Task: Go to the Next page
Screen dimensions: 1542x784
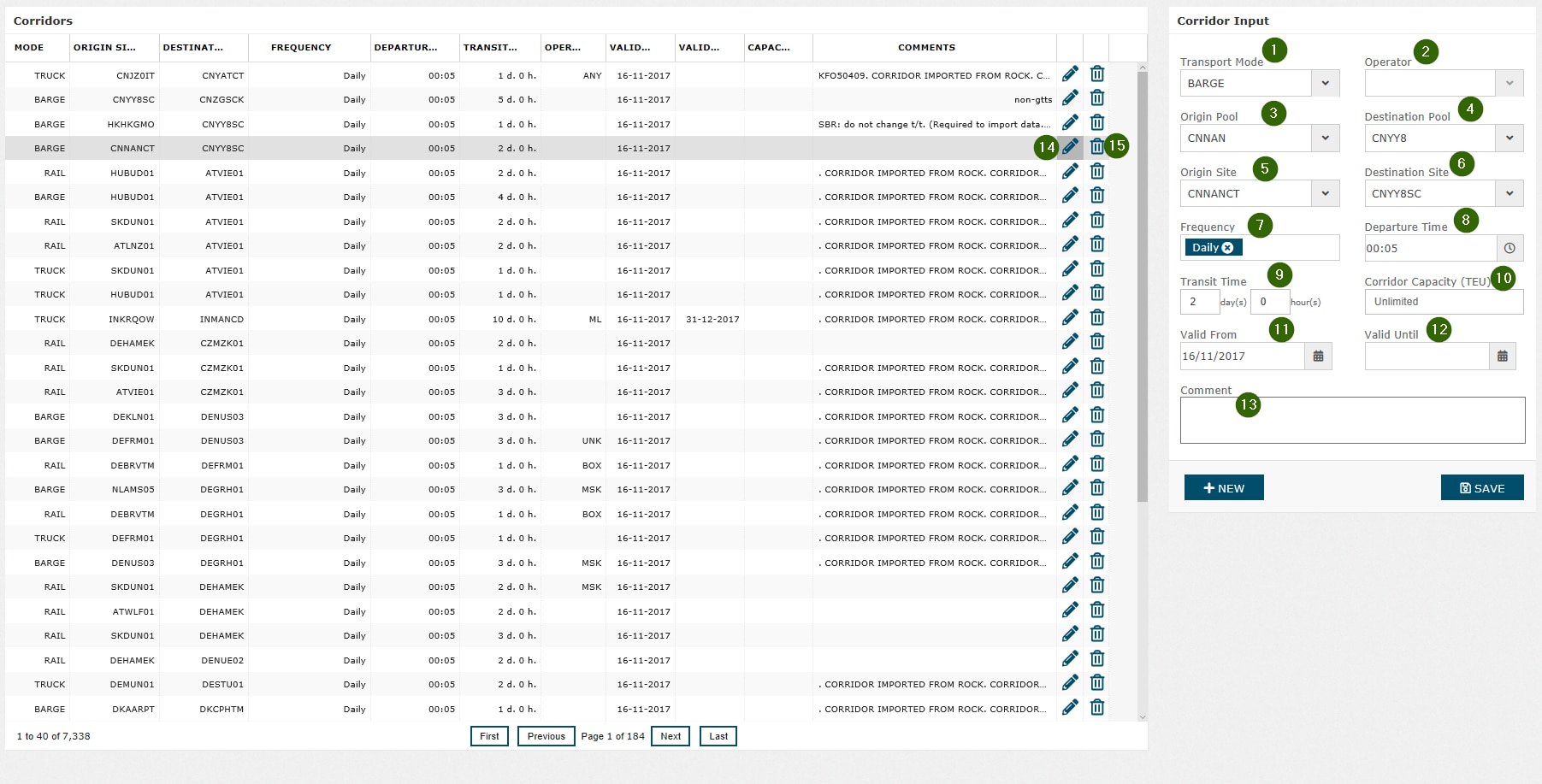Action: pyautogui.click(x=671, y=736)
